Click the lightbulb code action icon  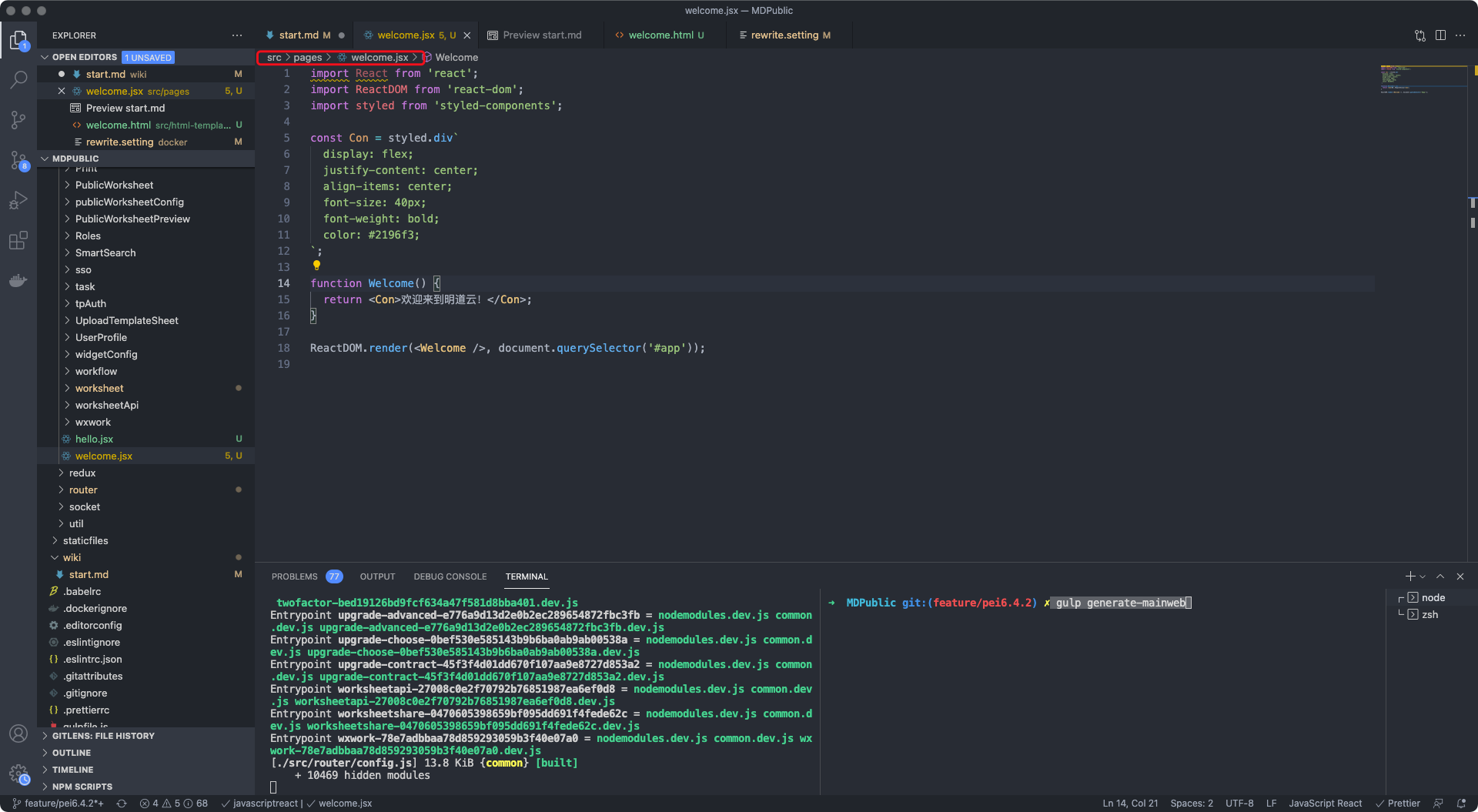[x=316, y=266]
